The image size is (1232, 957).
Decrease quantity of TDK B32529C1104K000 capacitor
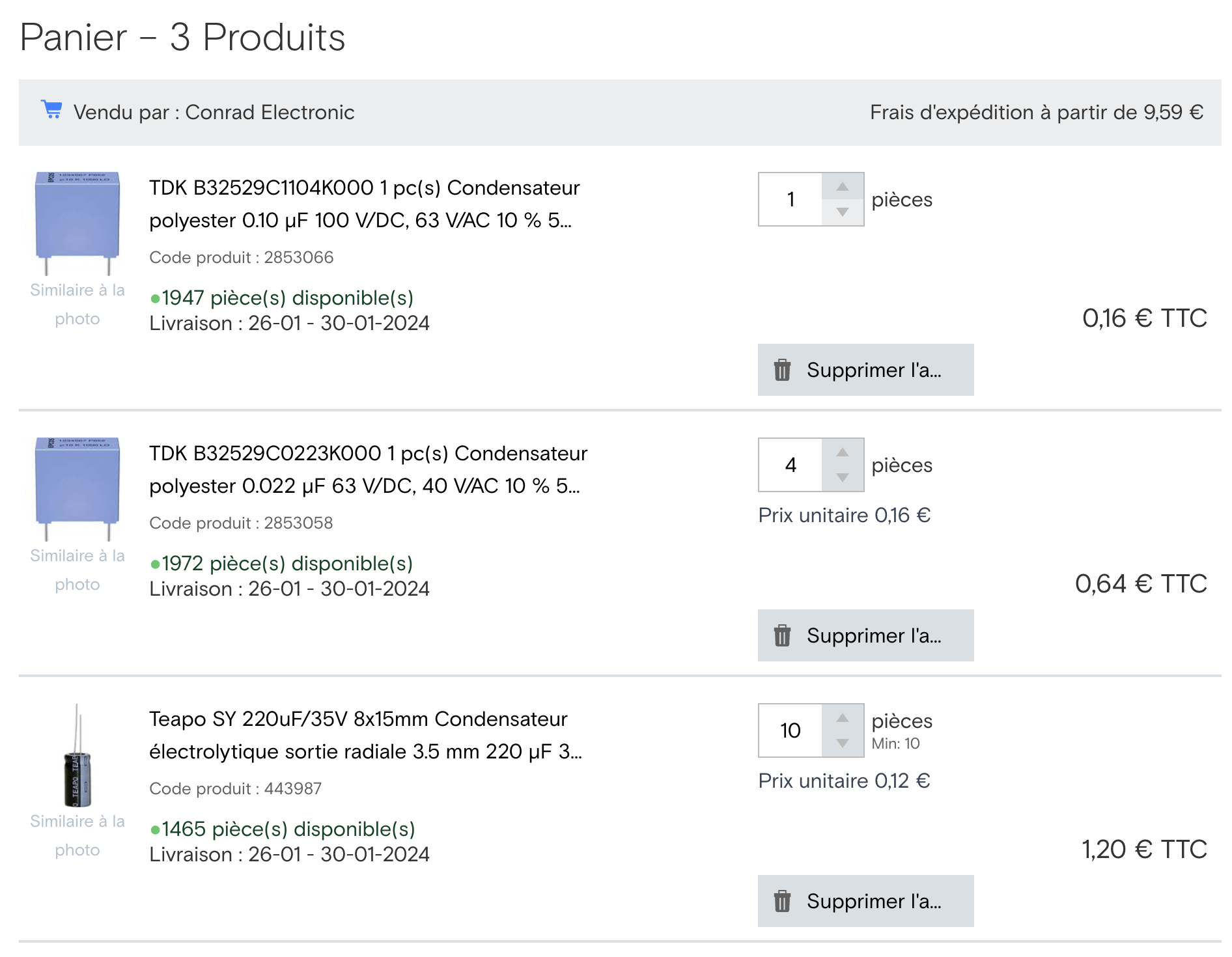[843, 212]
